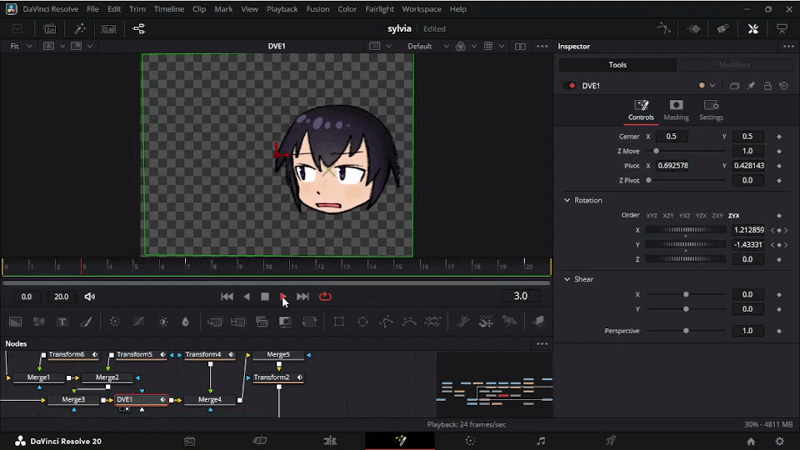Select the XYZ rotation order
The width and height of the screenshot is (800, 450).
coord(652,215)
